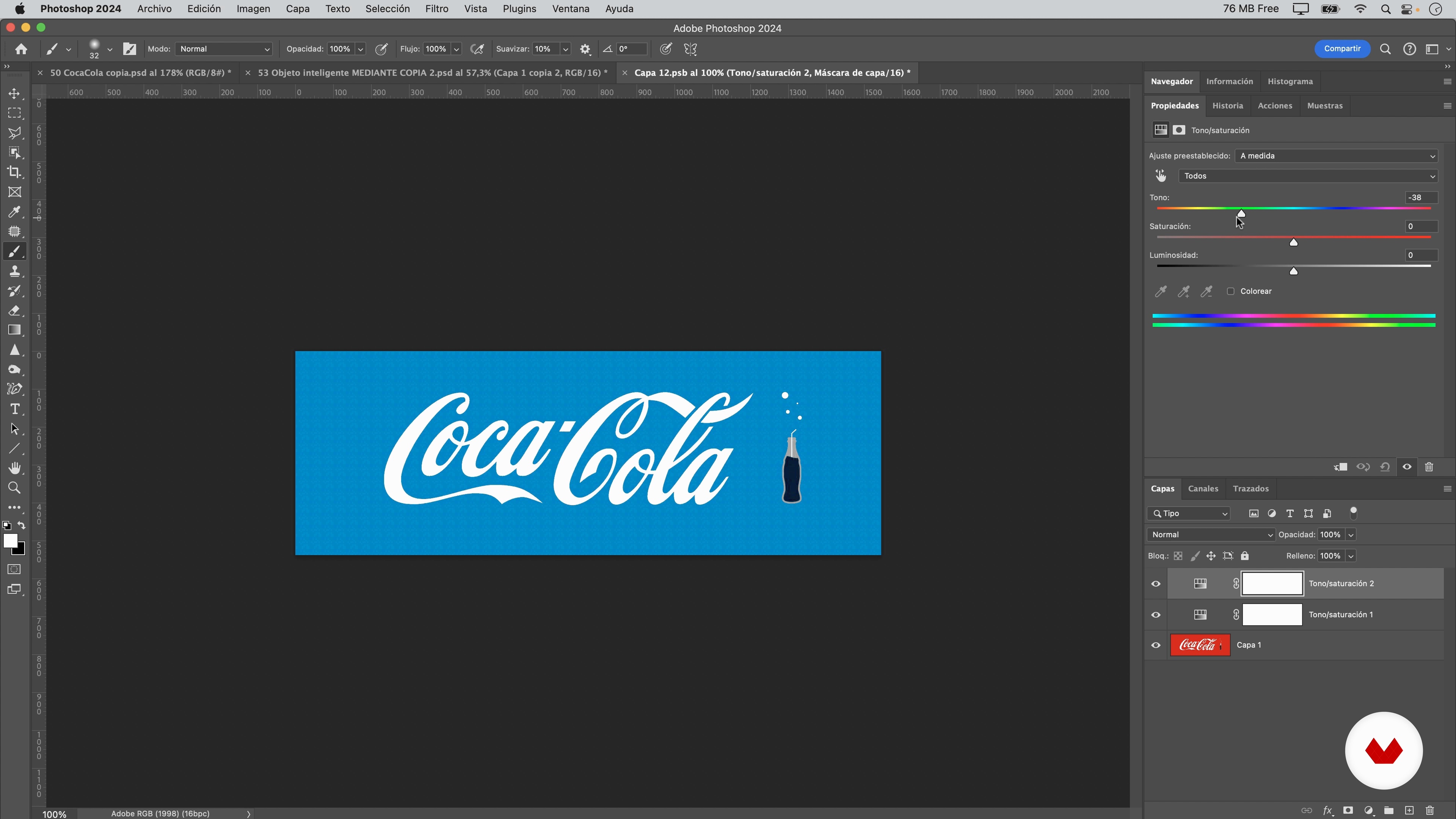Viewport: 1456px width, 819px height.
Task: Open Todos color range dropdown
Action: click(1308, 176)
